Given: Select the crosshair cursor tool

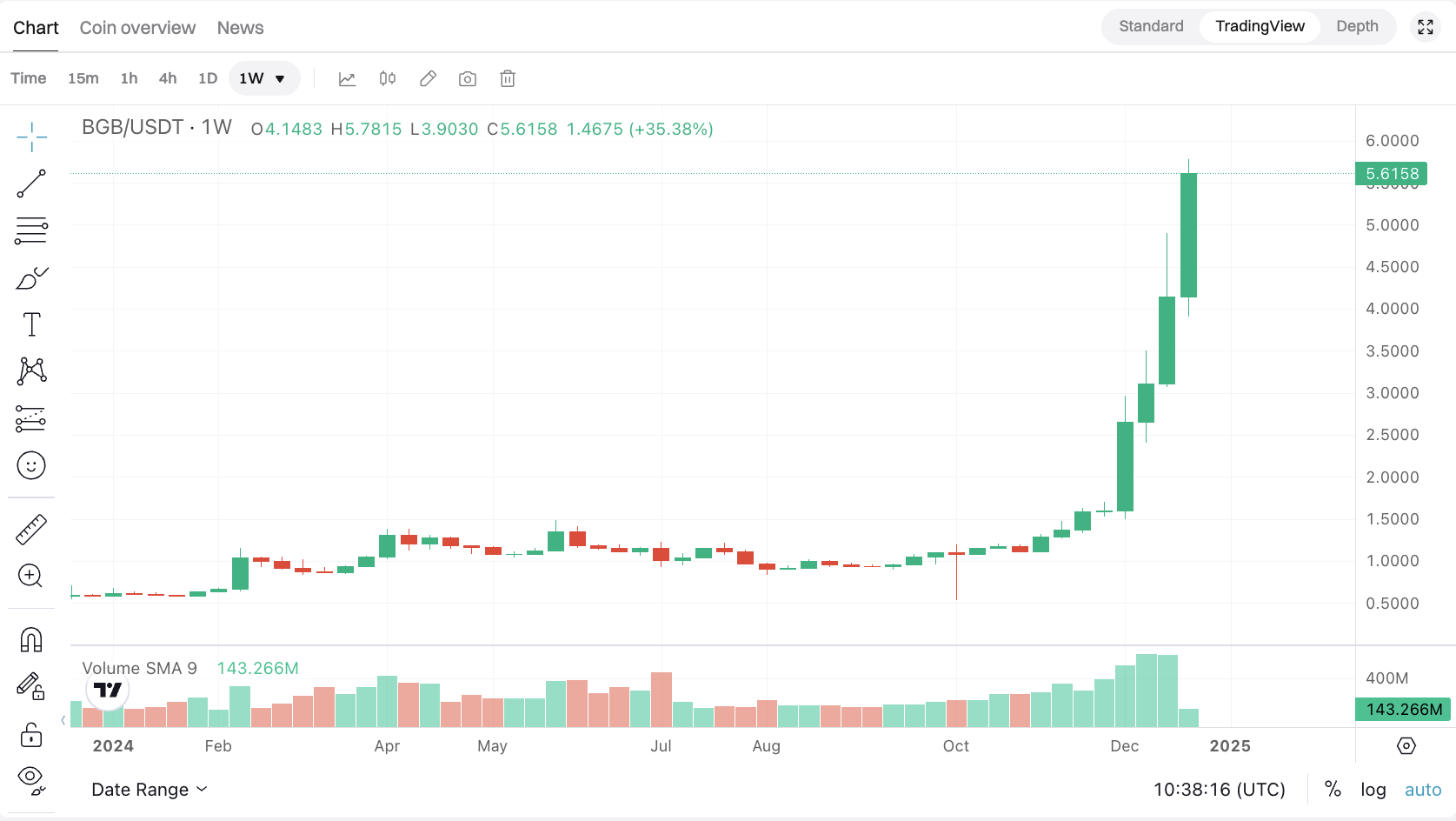Looking at the screenshot, I should coord(31,137).
